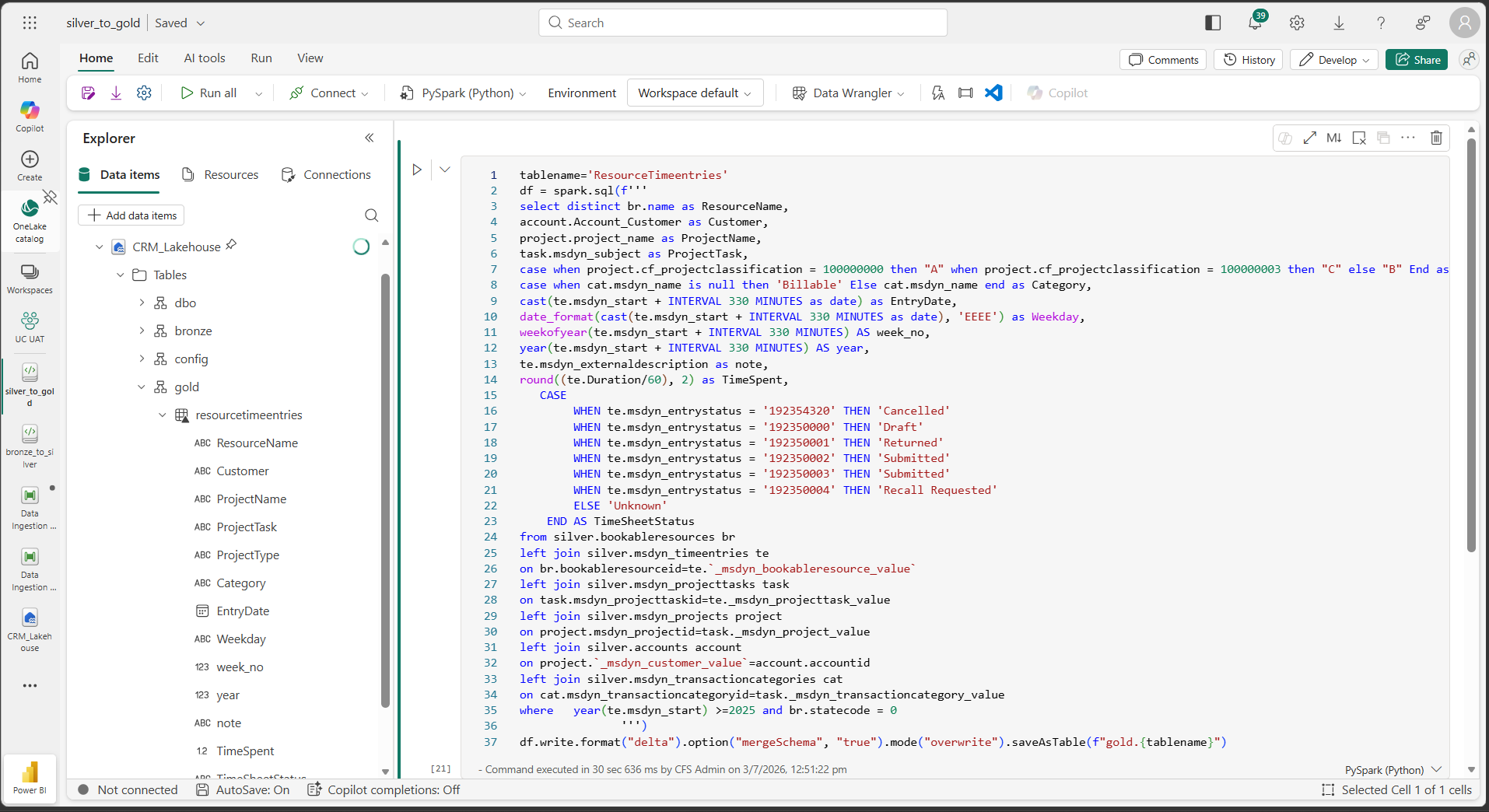
Task: Collapse the gold schema
Action: click(142, 387)
